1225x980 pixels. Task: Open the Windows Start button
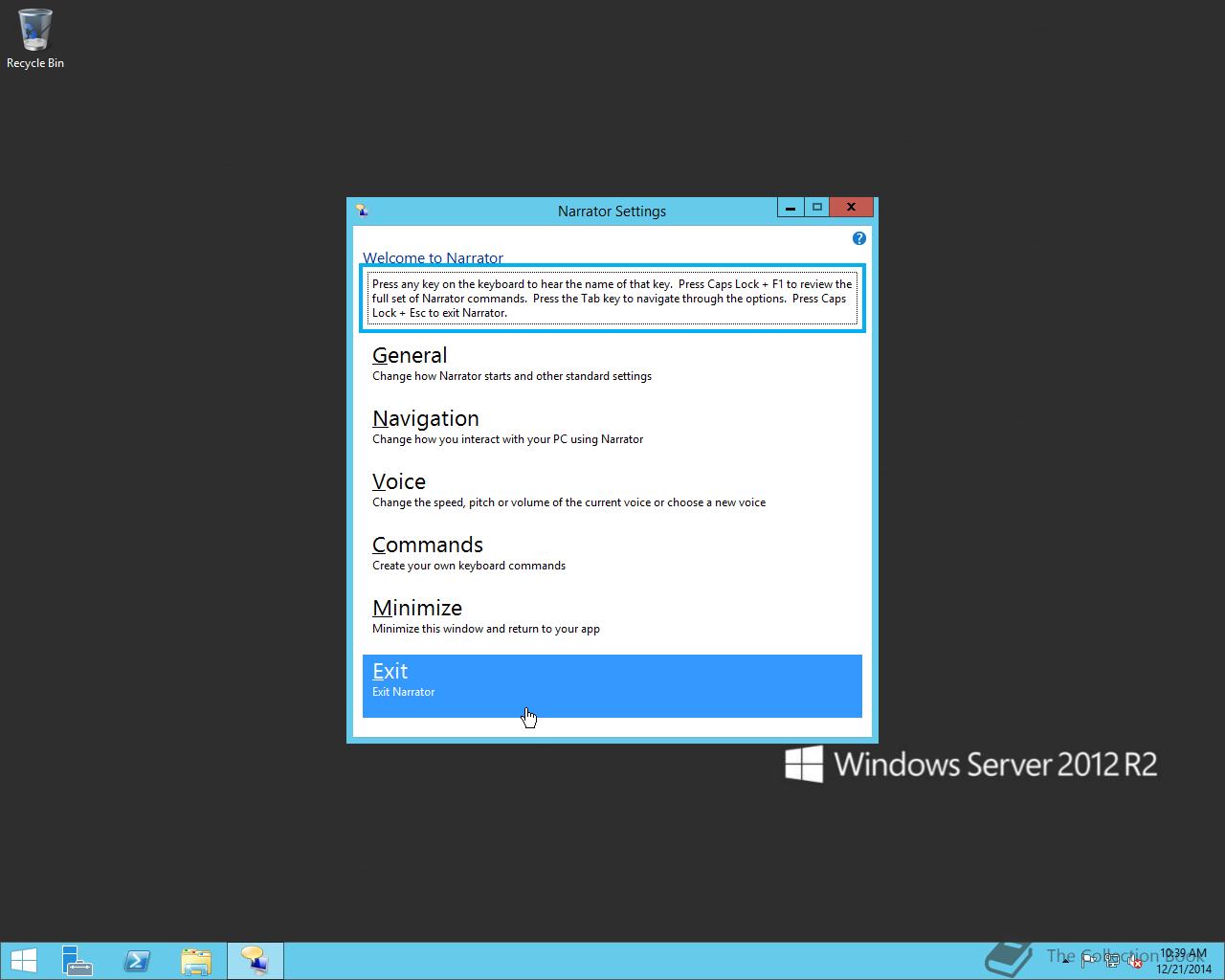[23, 961]
